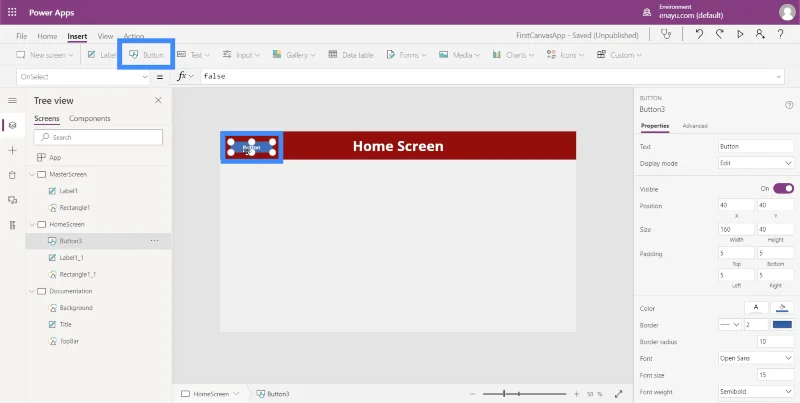Zoom in with the plus icon
The height and width of the screenshot is (403, 800).
577,394
